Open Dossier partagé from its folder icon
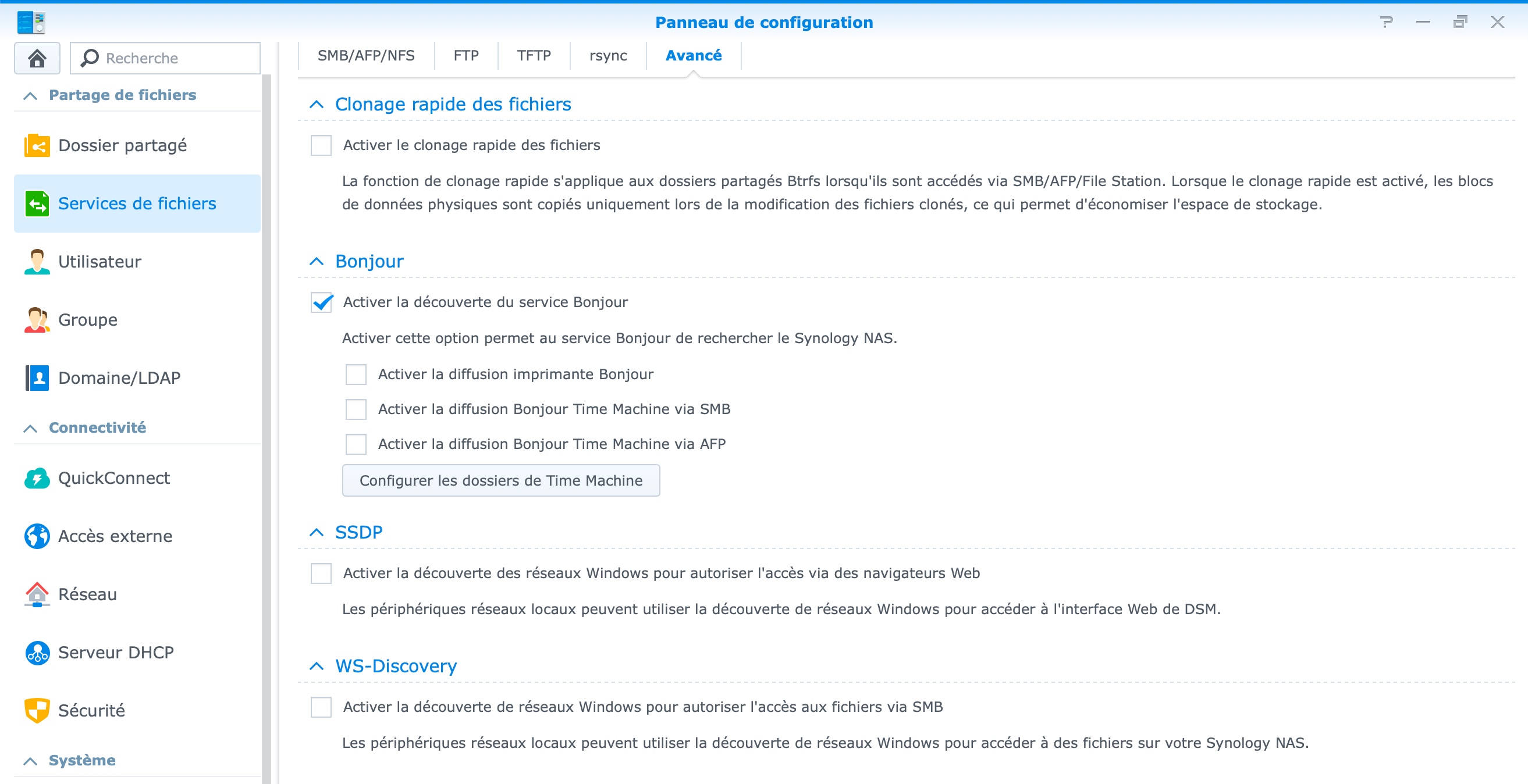Image resolution: width=1528 pixels, height=784 pixels. click(x=37, y=145)
